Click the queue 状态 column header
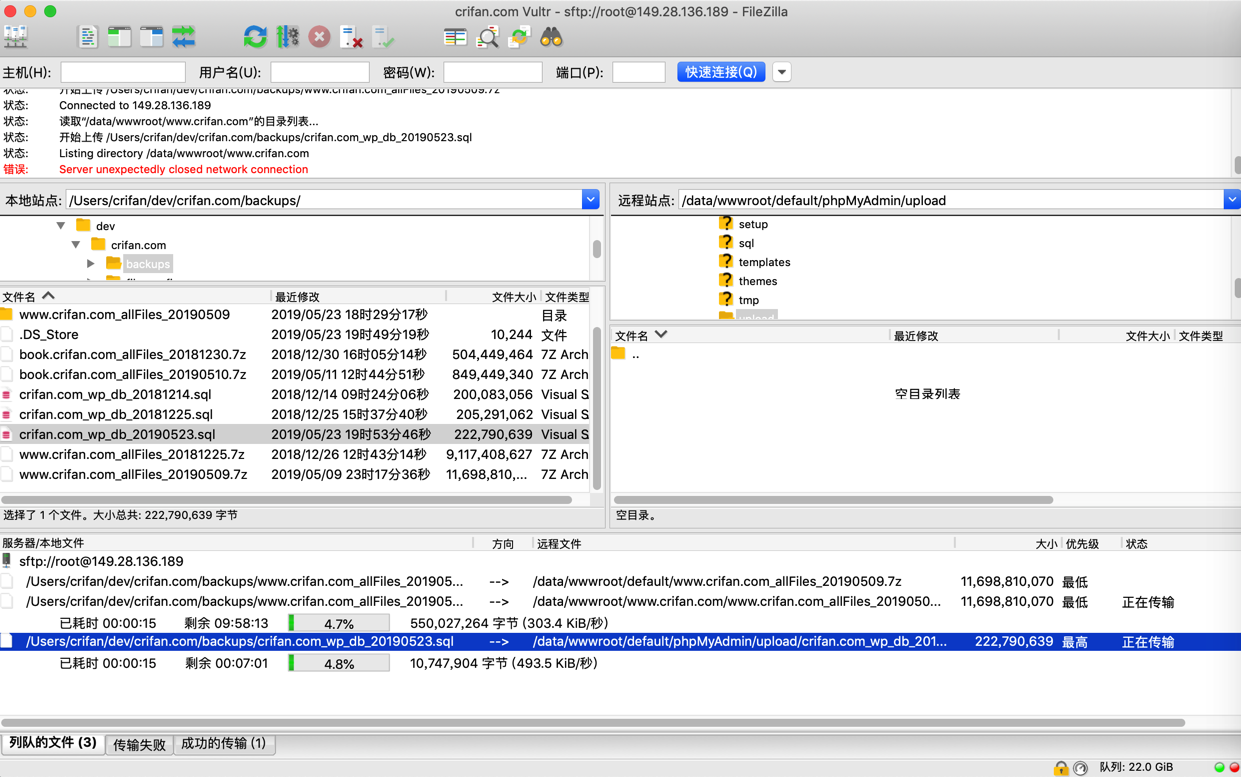The image size is (1241, 777). [1180, 544]
